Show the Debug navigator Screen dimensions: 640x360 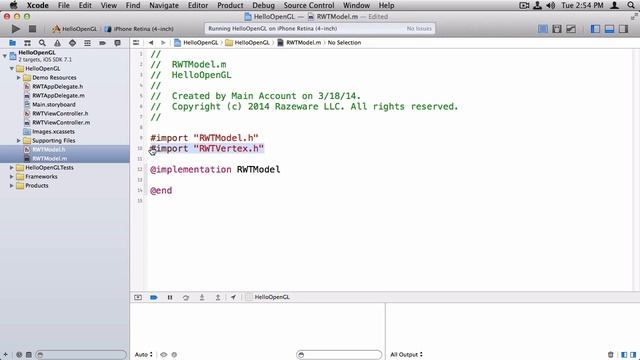click(87, 43)
